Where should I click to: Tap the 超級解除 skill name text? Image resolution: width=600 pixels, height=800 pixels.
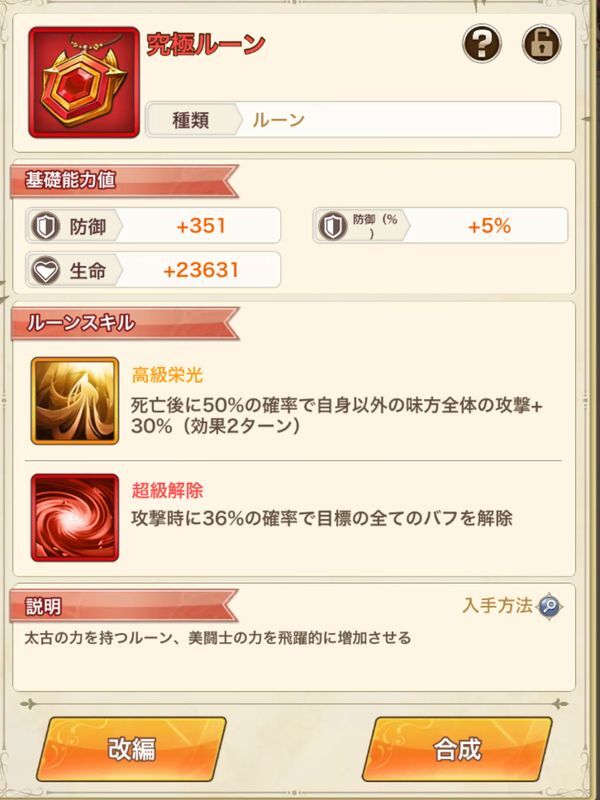167,491
